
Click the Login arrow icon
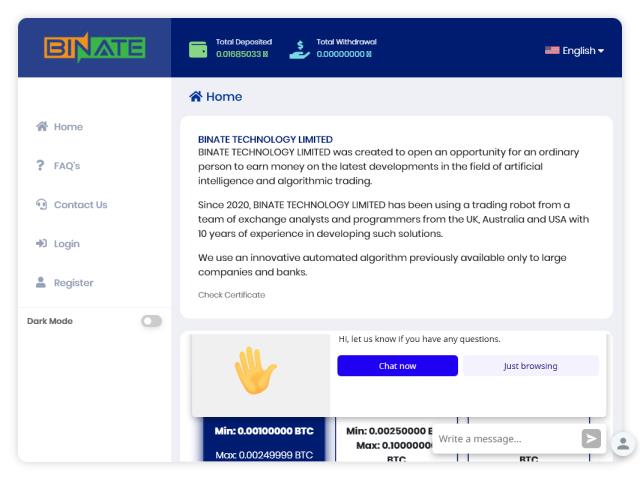click(41, 243)
